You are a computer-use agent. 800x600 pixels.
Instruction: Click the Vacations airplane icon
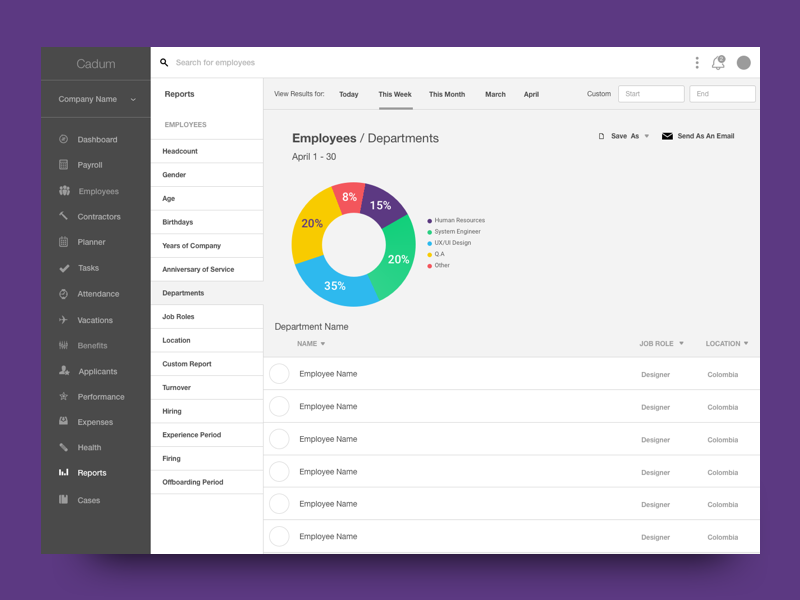(63, 319)
